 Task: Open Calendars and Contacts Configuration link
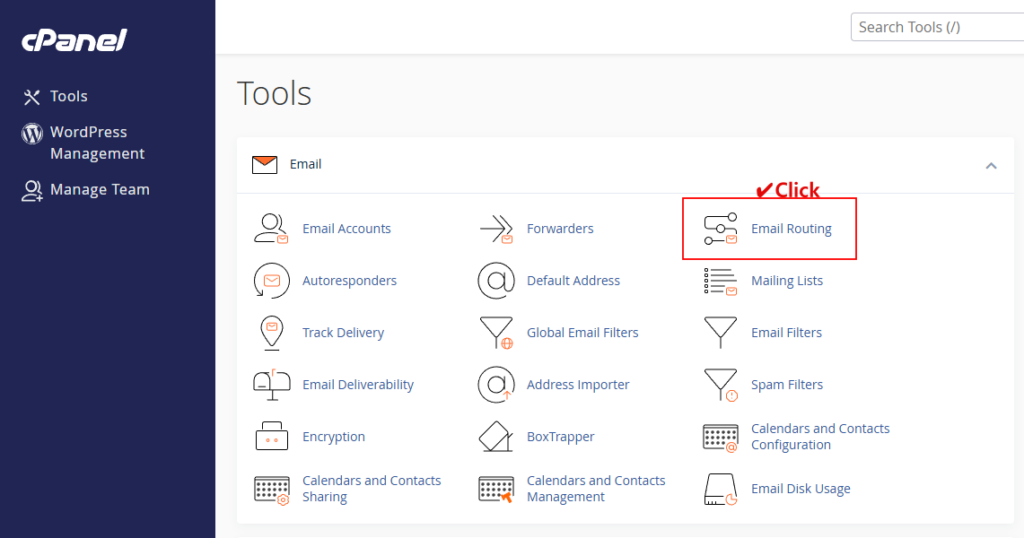pos(820,437)
